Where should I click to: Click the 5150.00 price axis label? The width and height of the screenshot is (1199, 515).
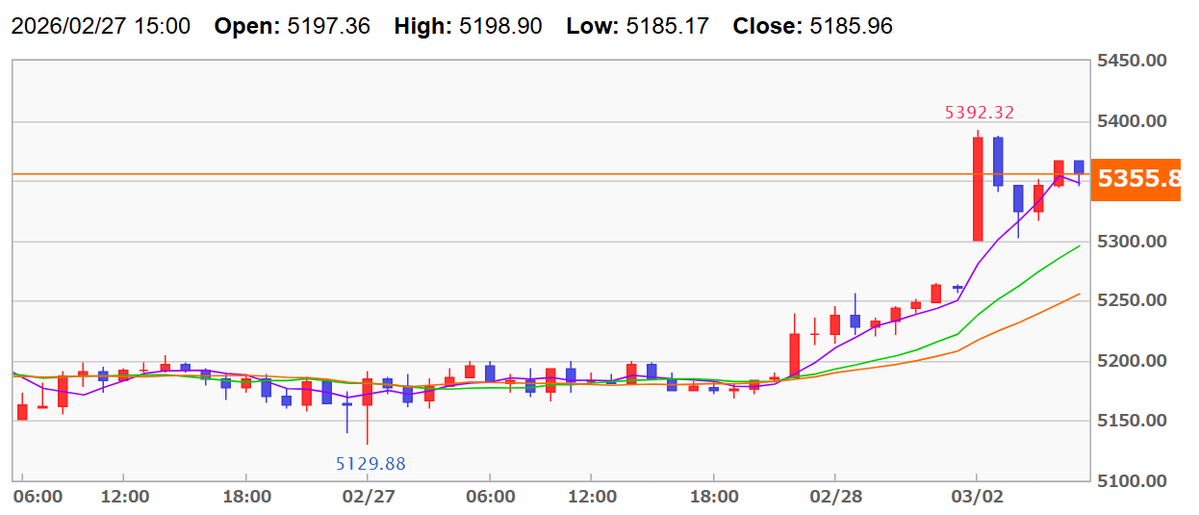coord(1132,421)
